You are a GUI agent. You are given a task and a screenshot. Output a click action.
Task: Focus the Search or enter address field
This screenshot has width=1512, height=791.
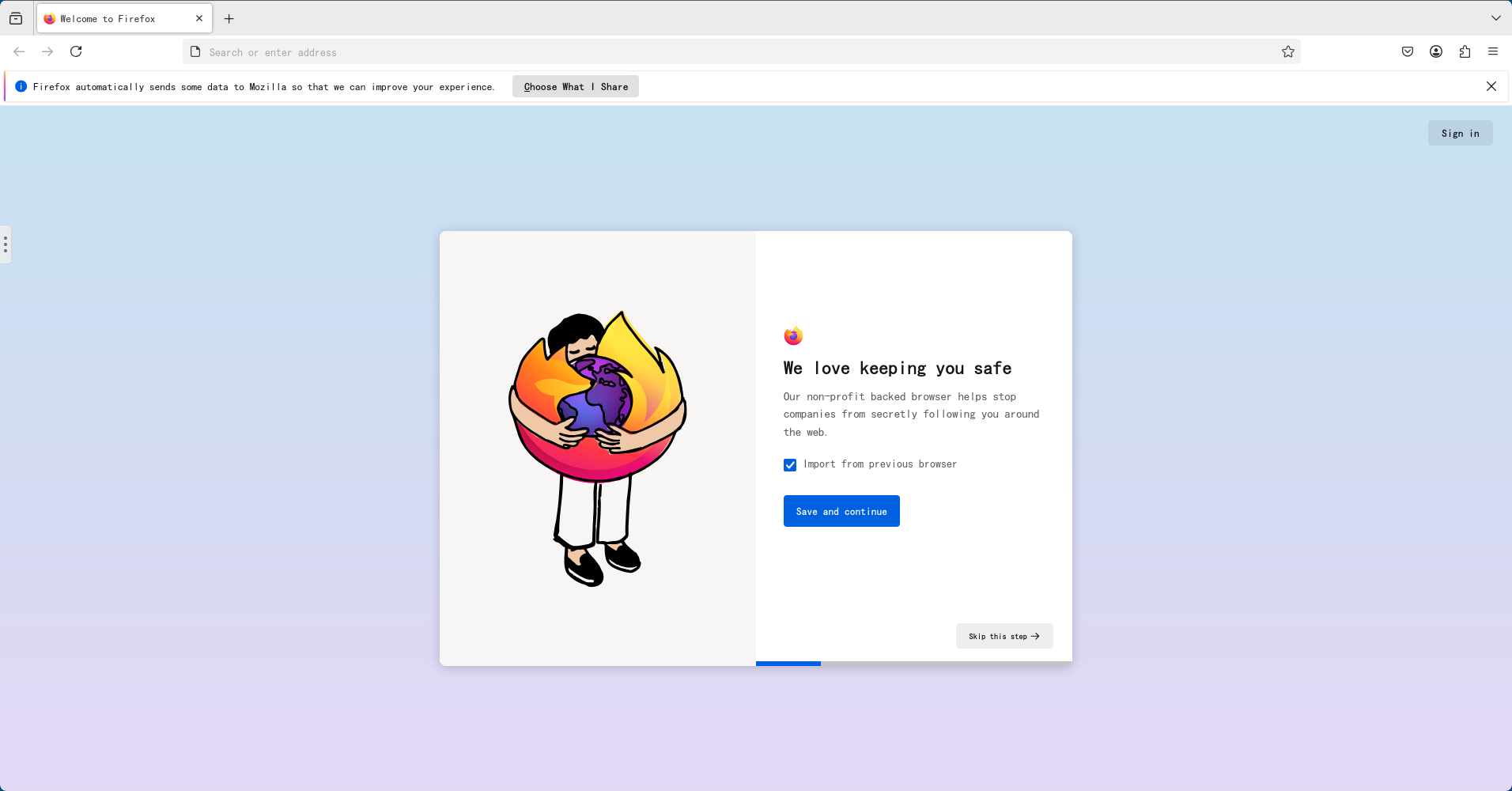pyautogui.click(x=740, y=52)
